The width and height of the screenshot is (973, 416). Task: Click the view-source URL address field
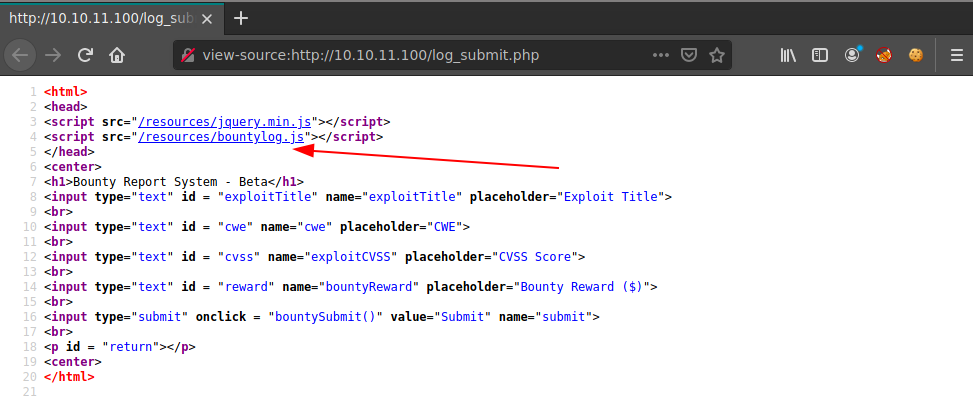[420, 55]
